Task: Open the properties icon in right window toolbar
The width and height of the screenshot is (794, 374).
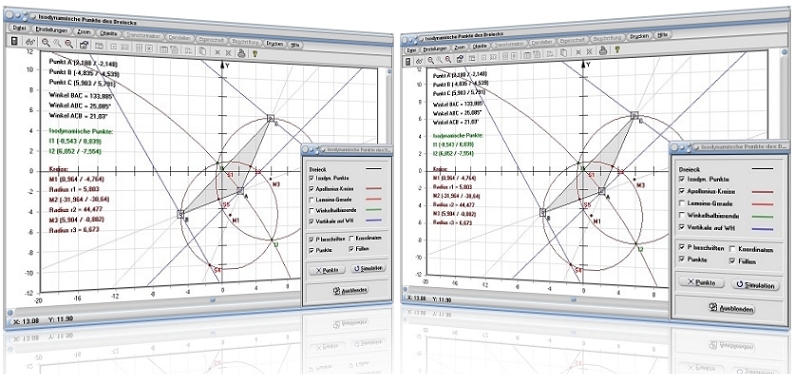Action: tap(459, 58)
